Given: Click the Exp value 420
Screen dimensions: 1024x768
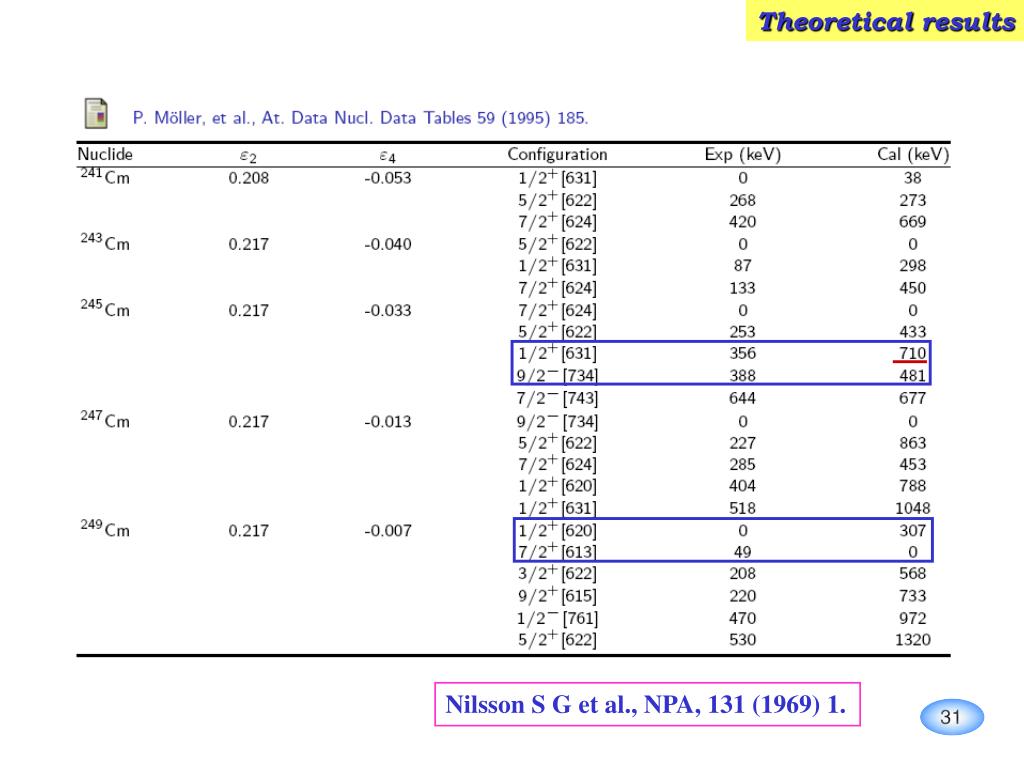Looking at the screenshot, I should point(743,222).
